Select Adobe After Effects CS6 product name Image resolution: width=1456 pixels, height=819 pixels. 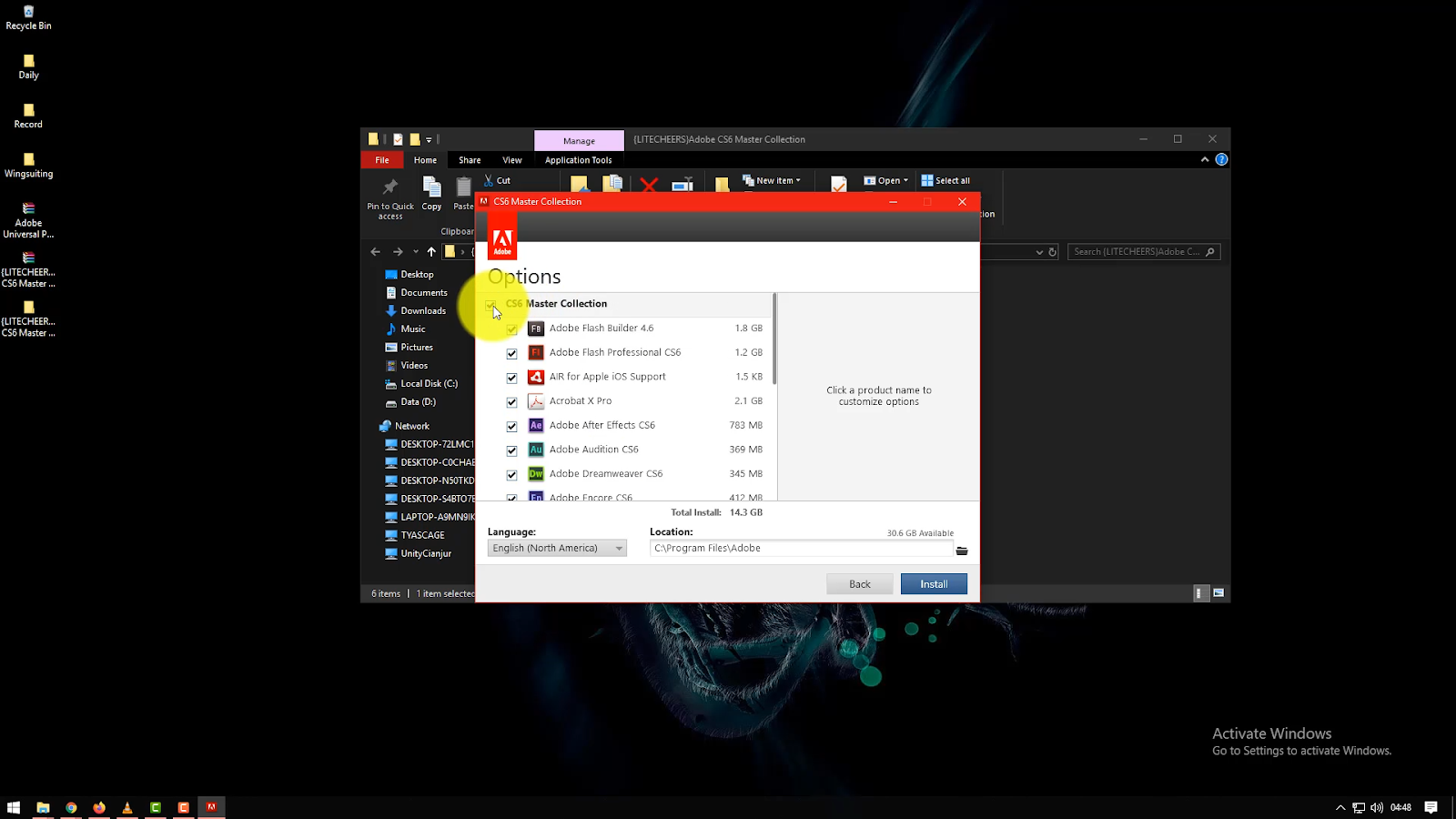pyautogui.click(x=602, y=425)
